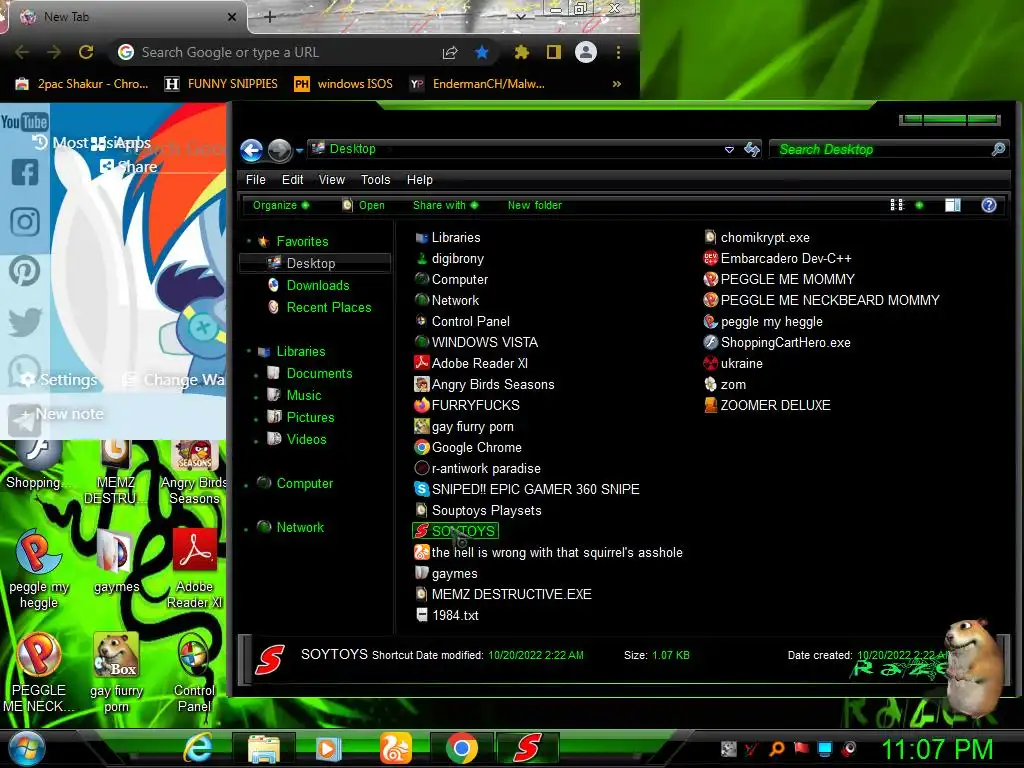1024x768 pixels.
Task: Click the Explorer back arrow button
Action: point(251,150)
